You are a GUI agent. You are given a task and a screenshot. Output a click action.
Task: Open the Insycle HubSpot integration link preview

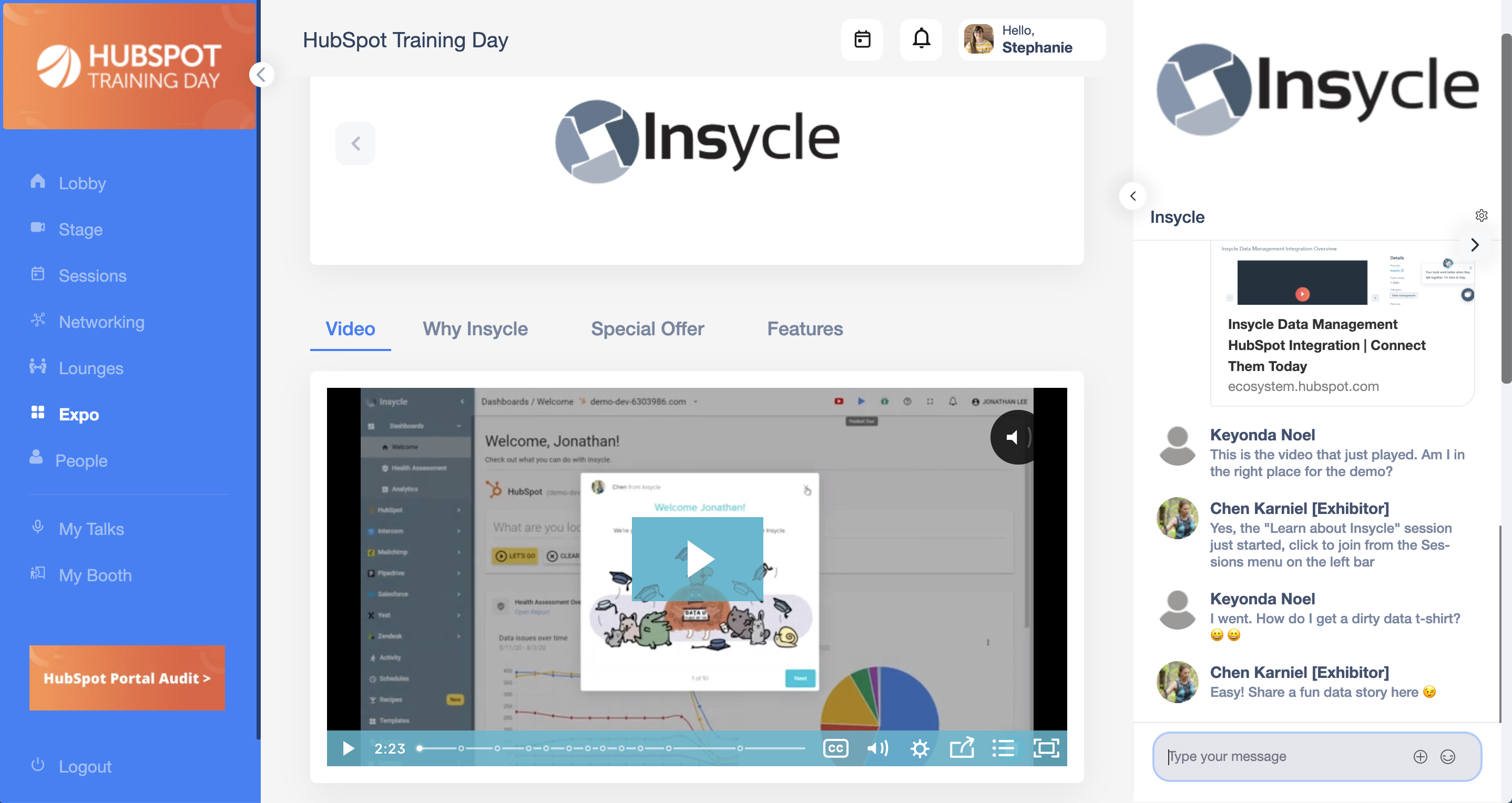point(1342,324)
